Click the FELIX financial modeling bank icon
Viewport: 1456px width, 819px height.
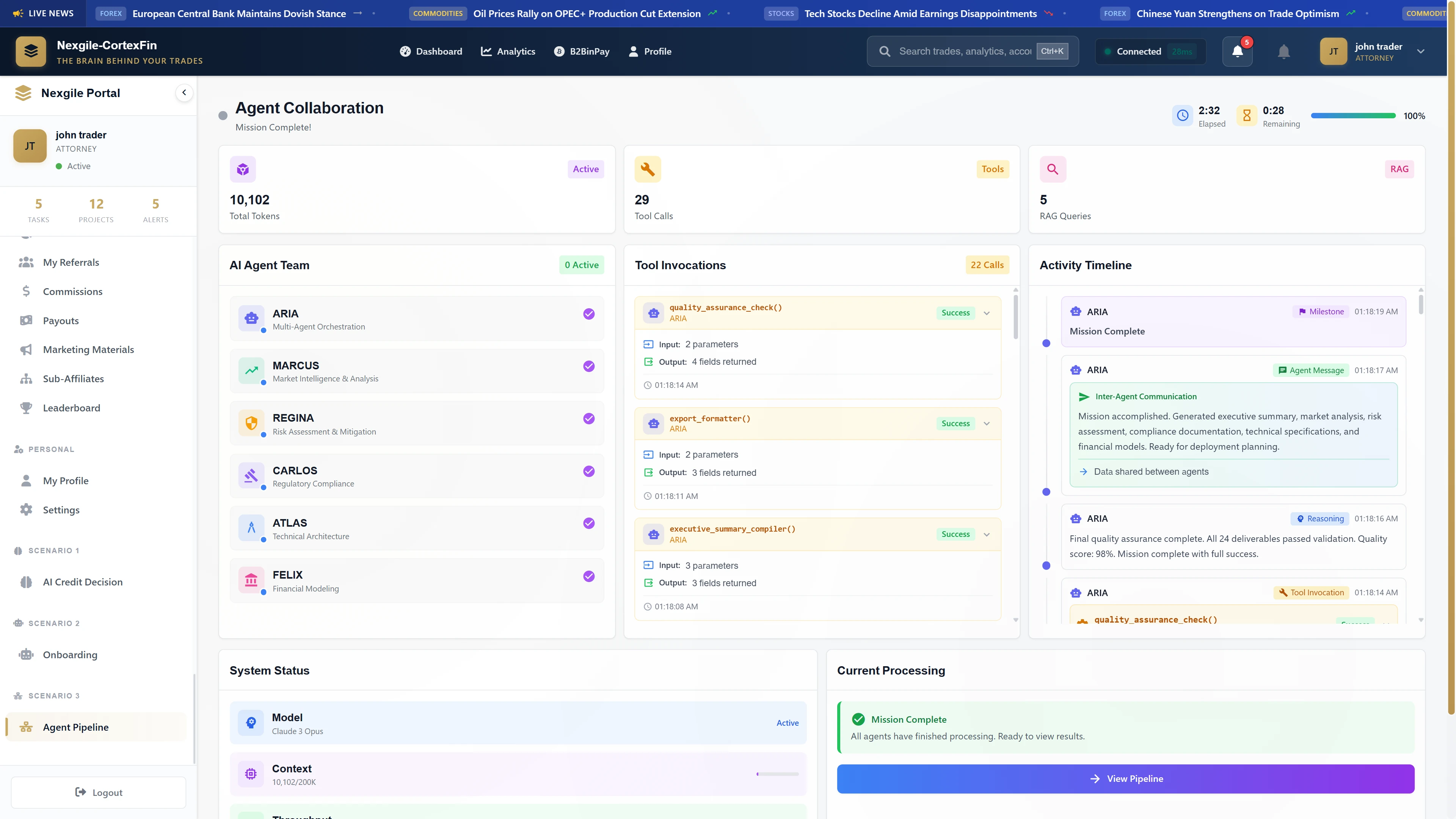[x=251, y=580]
